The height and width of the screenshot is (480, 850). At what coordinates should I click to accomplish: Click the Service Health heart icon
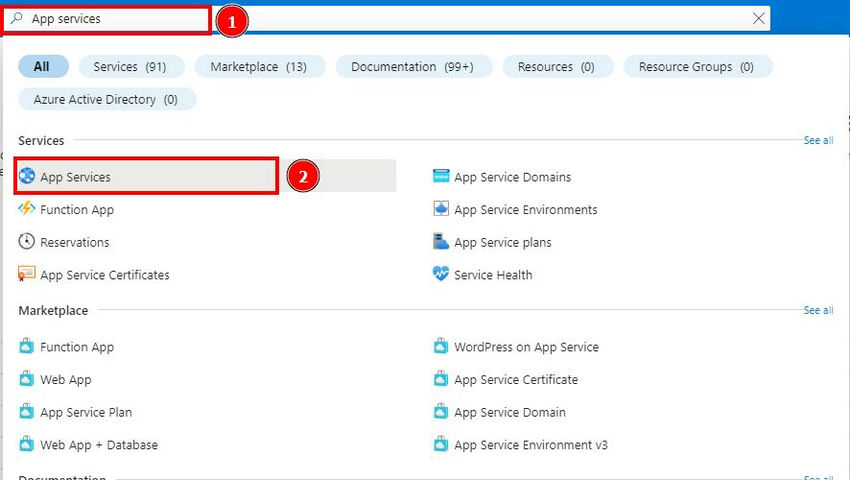coord(441,275)
